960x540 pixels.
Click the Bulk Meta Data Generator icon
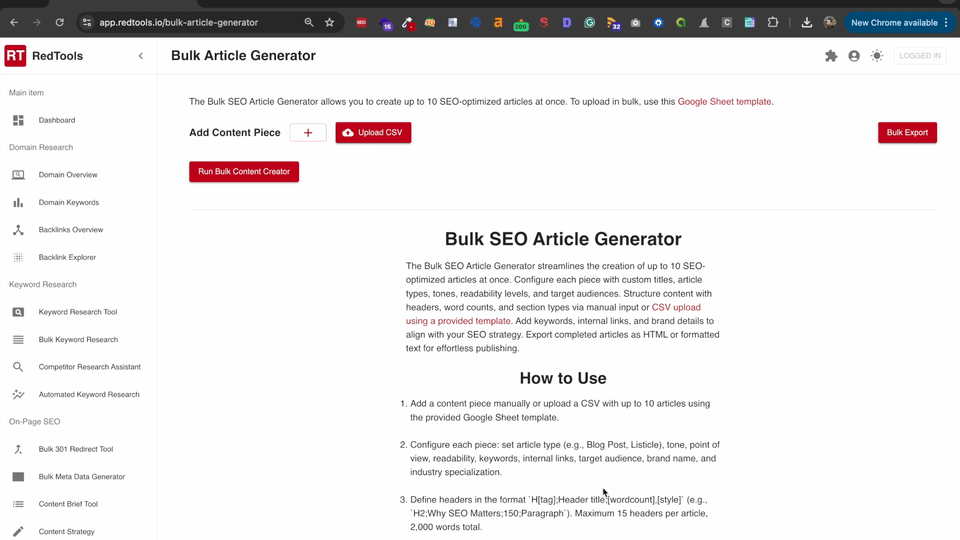tap(18, 477)
